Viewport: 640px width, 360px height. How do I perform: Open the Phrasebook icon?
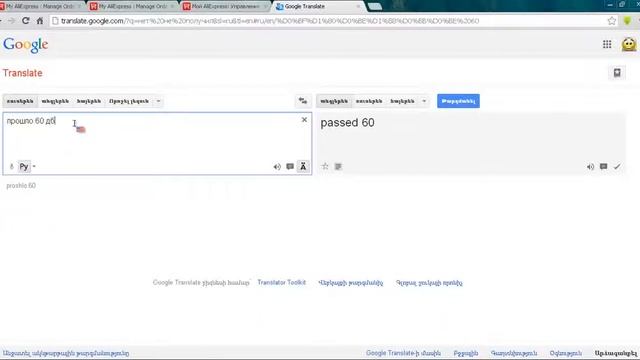617,73
